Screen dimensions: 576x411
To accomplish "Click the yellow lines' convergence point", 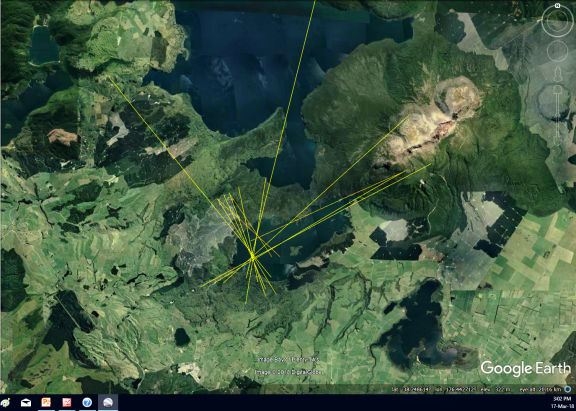I will [252, 256].
